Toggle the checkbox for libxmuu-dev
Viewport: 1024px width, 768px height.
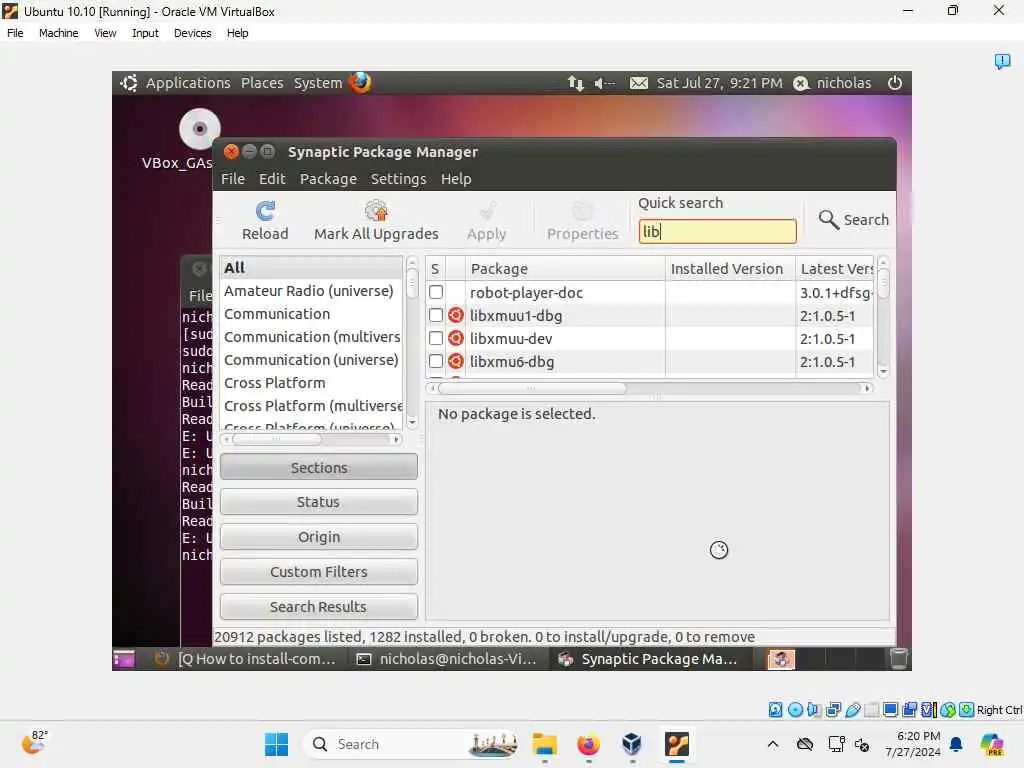436,338
